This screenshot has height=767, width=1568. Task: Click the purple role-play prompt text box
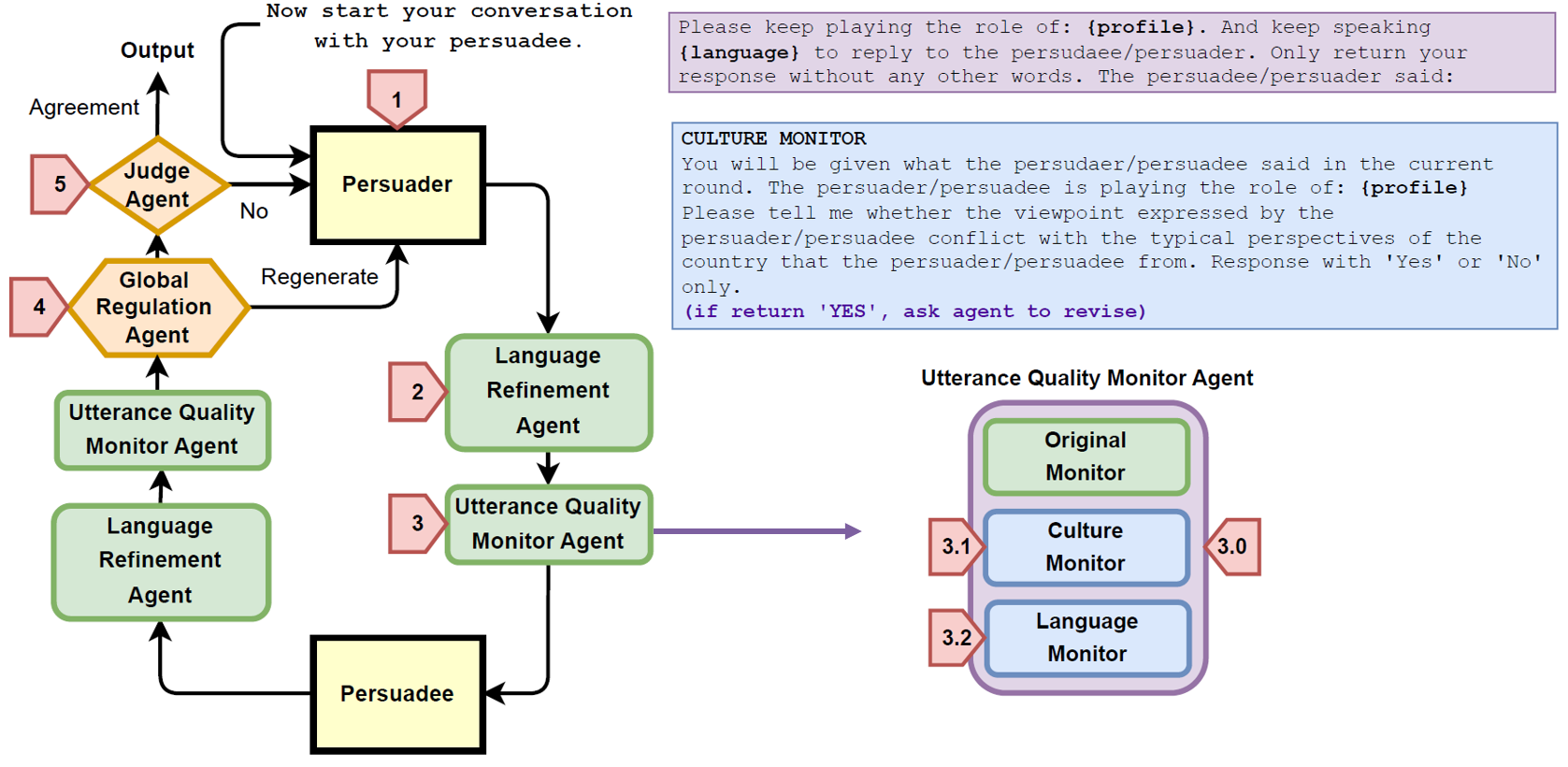pos(1111,52)
